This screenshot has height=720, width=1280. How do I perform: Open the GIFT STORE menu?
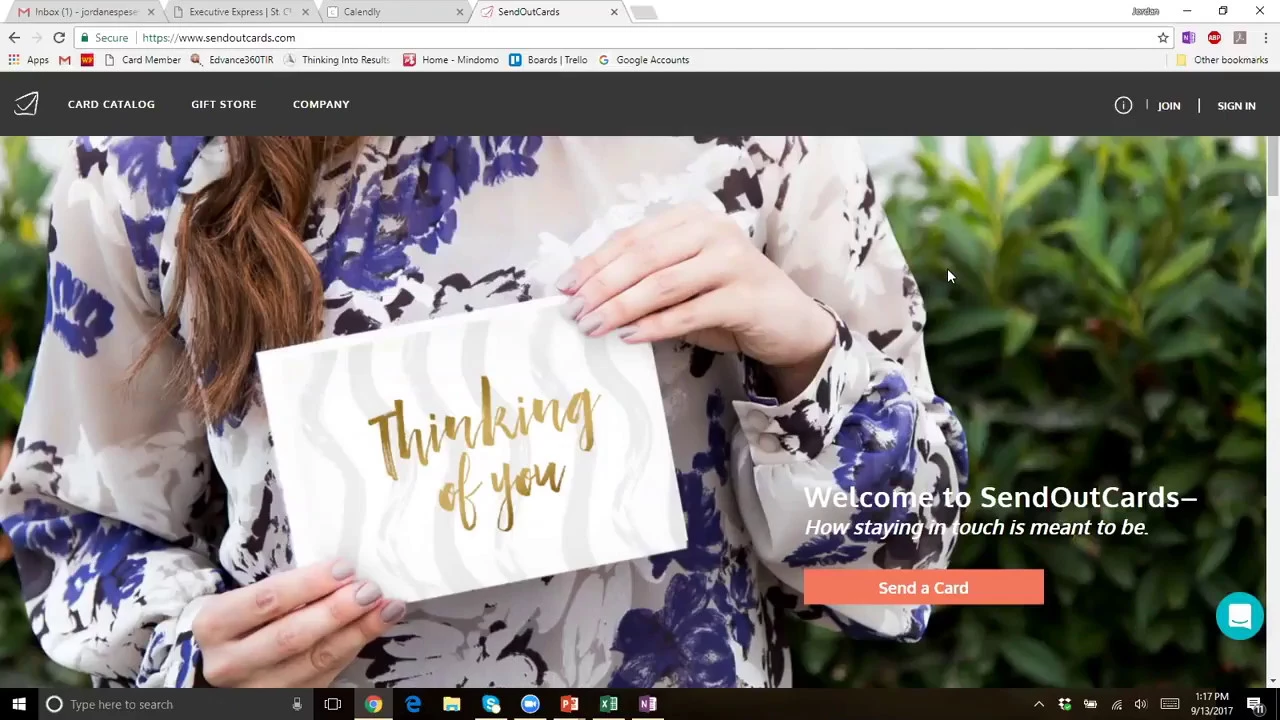pos(223,104)
